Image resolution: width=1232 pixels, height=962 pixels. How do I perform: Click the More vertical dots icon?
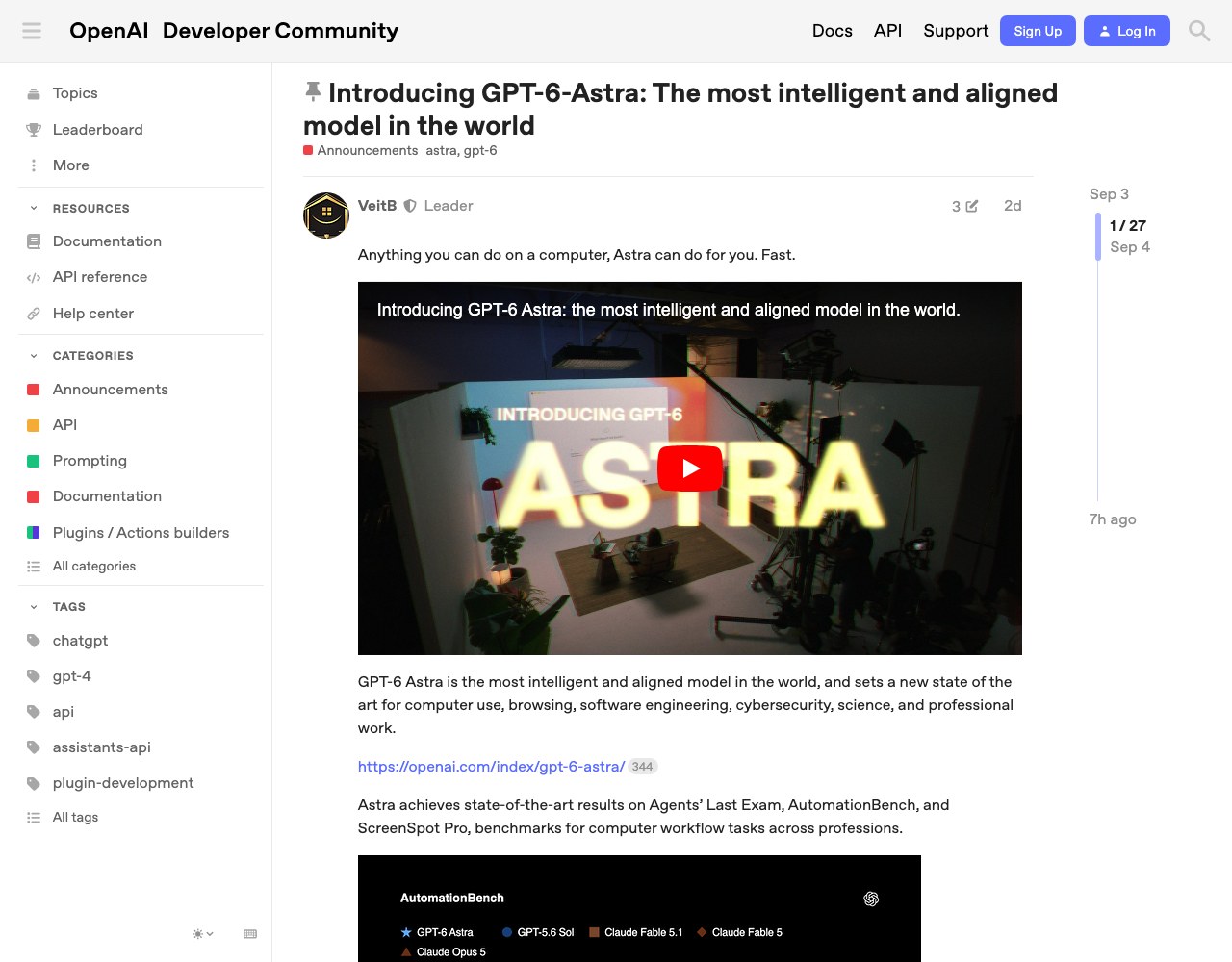tap(34, 165)
